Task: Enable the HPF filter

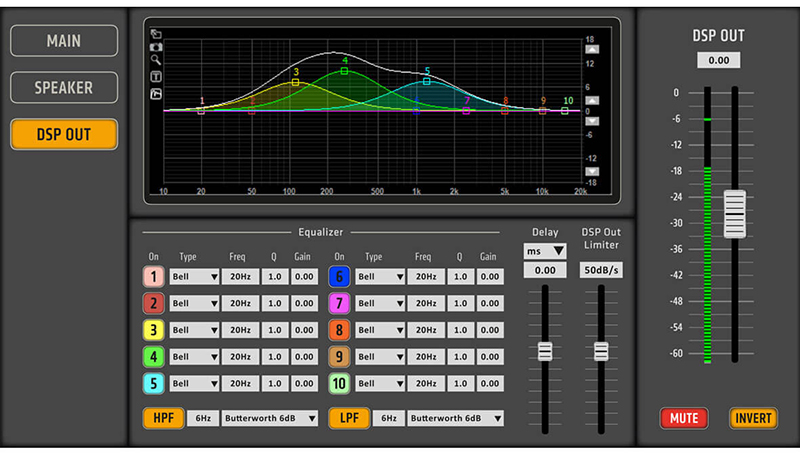Action: [x=164, y=418]
